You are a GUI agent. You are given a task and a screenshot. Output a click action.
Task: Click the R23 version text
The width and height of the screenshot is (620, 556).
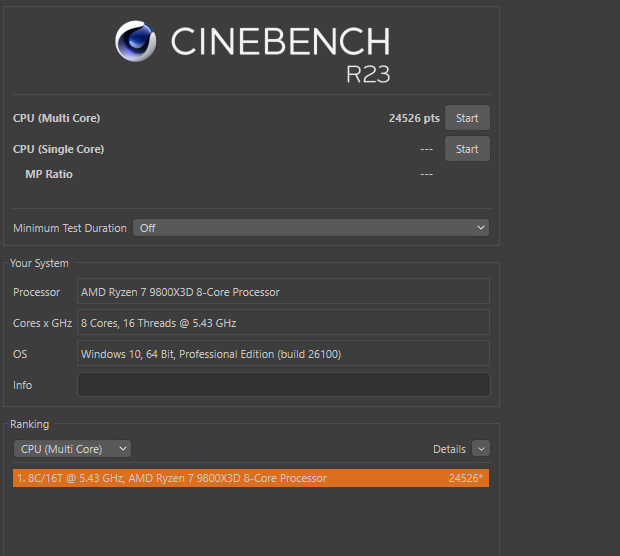tap(368, 74)
